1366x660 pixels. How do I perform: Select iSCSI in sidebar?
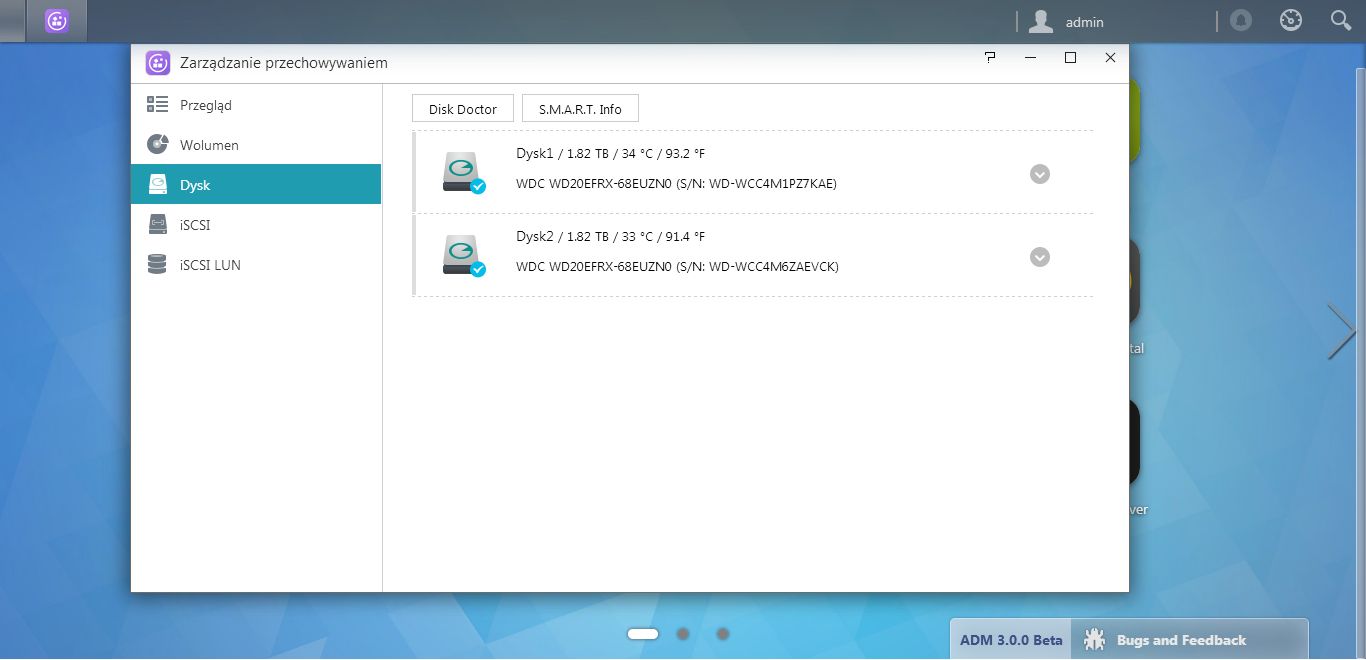click(x=256, y=225)
